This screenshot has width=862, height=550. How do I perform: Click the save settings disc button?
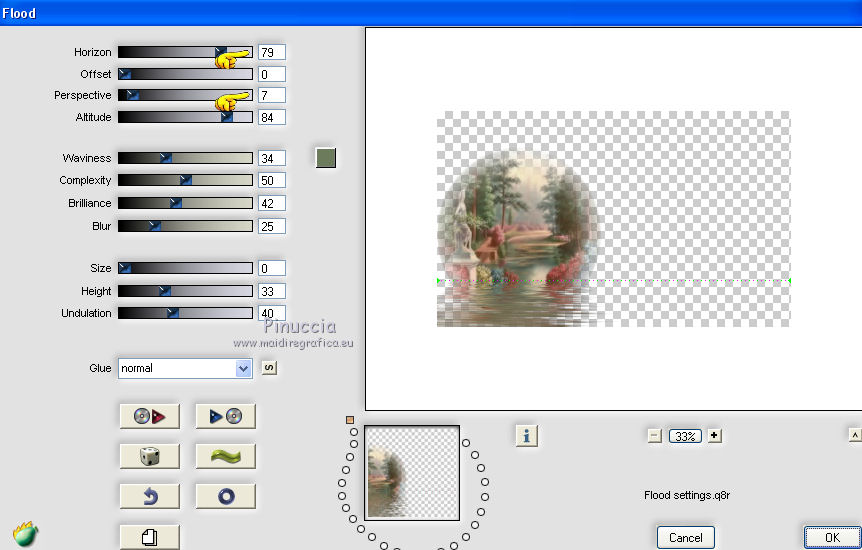click(225, 416)
